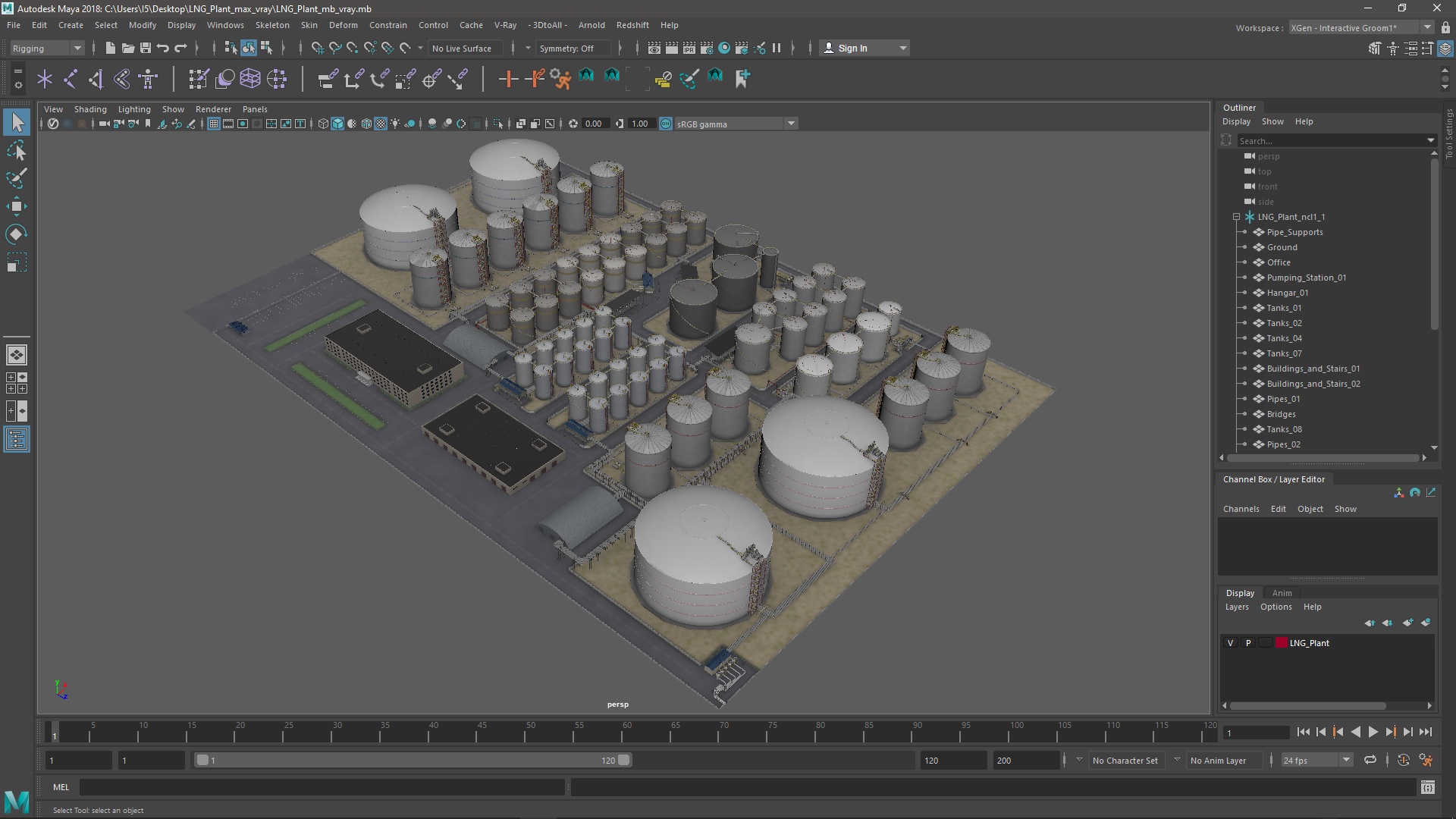Viewport: 1456px width, 819px height.
Task: Select Pumping_Station_01 in Outliner
Action: (1306, 278)
